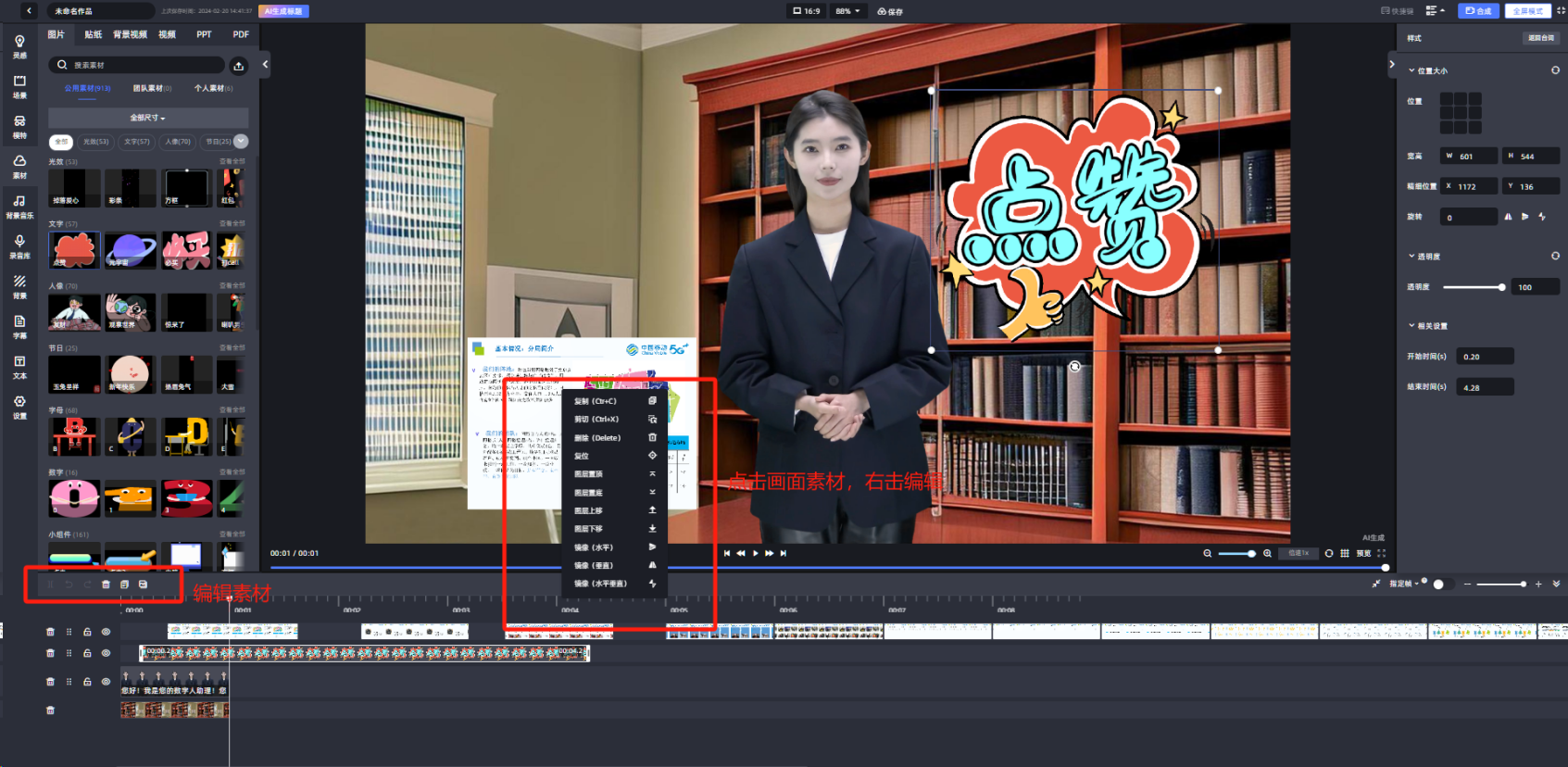The image size is (1568, 767).
Task: Toggle lock of third timeline track
Action: tap(87, 682)
